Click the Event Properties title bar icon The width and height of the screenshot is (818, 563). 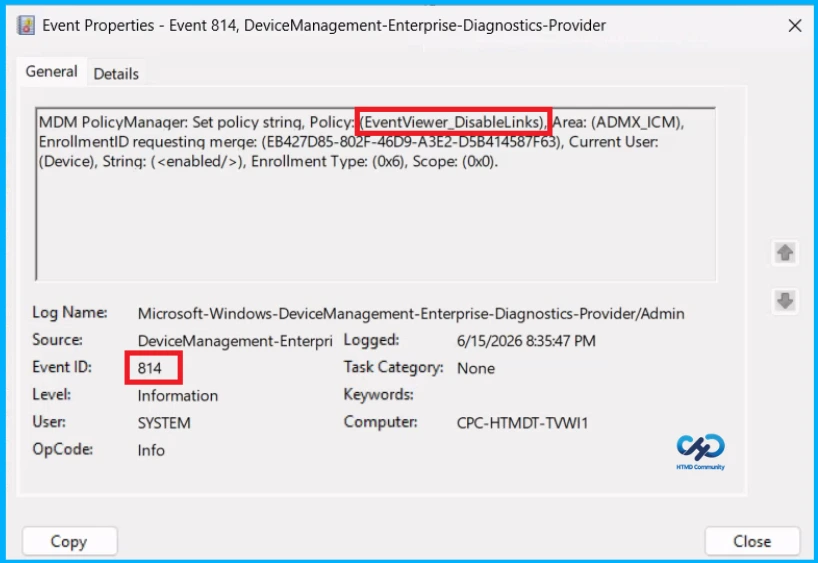coord(26,25)
